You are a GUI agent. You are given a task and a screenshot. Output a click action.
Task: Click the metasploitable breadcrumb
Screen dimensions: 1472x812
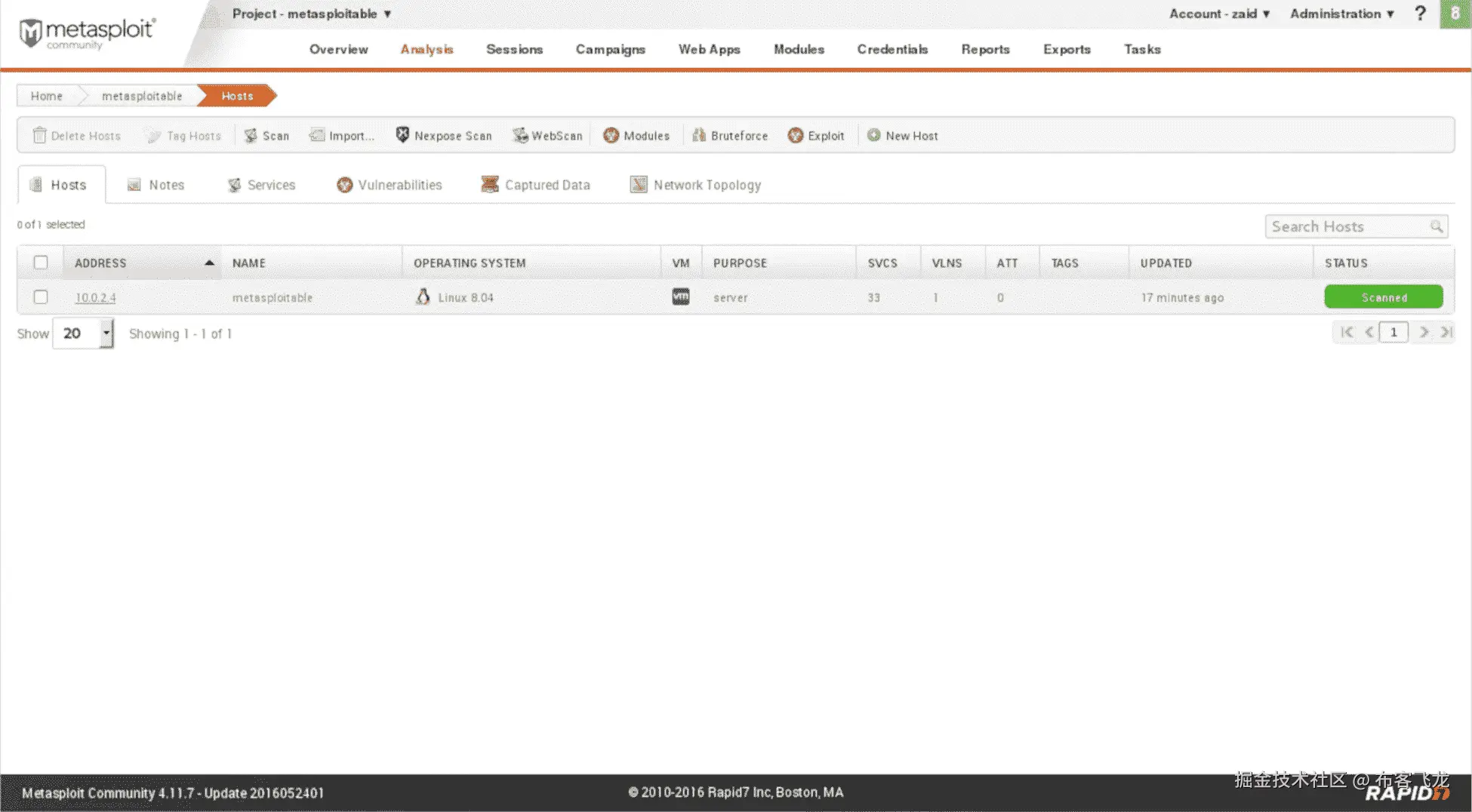pos(142,96)
